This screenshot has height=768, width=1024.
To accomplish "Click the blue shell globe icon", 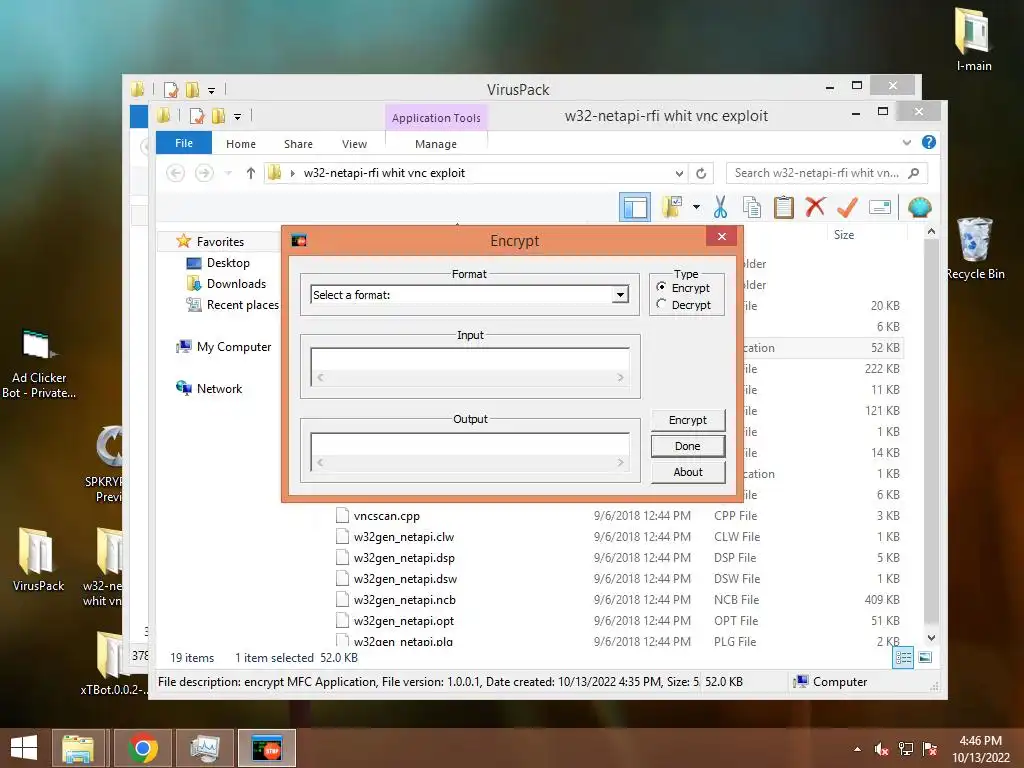I will 920,208.
